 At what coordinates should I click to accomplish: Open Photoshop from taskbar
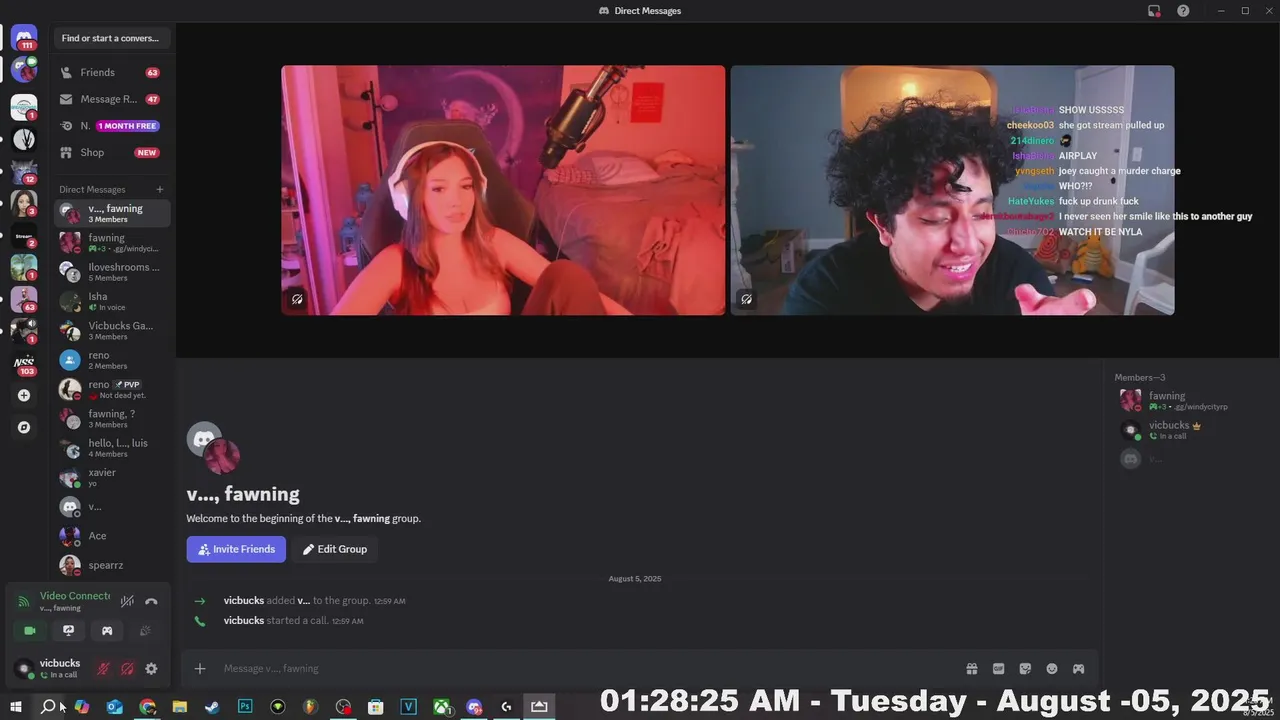coord(245,707)
